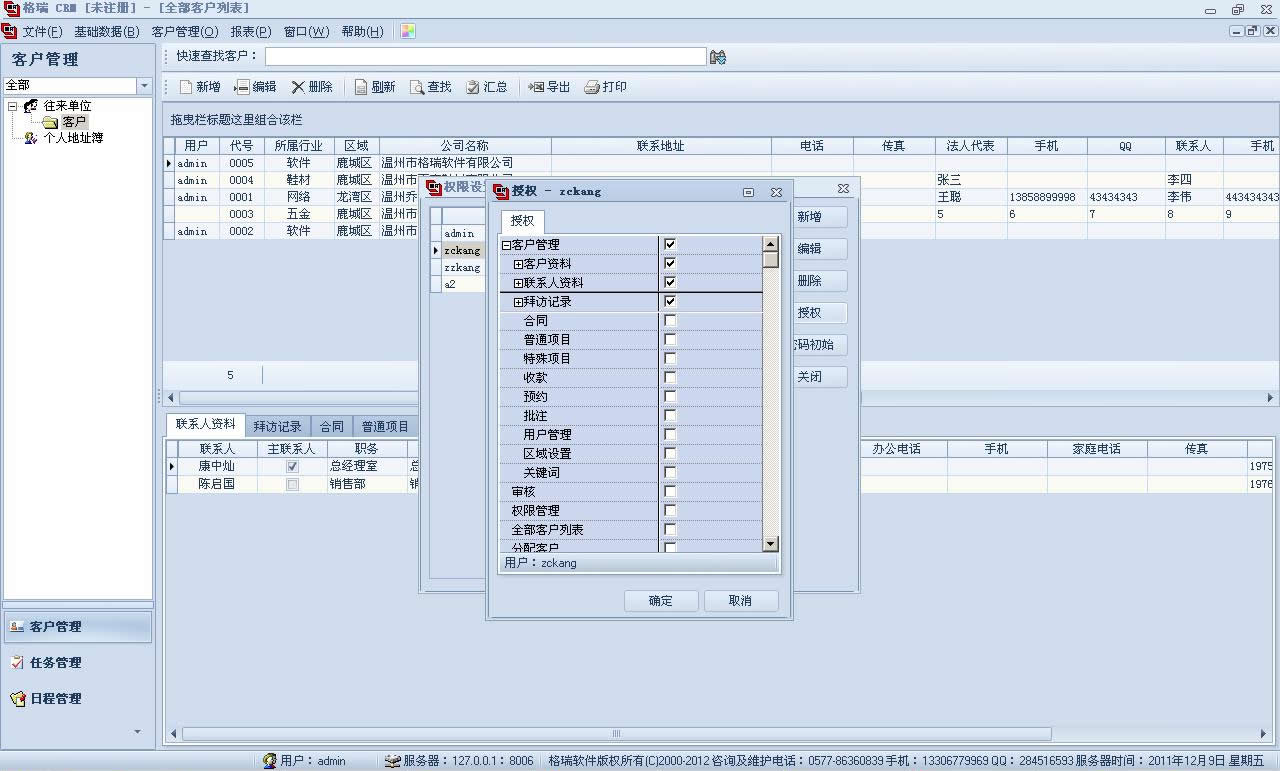Open the 客户管理 menu in menu bar
This screenshot has height=771, width=1280.
click(x=184, y=32)
